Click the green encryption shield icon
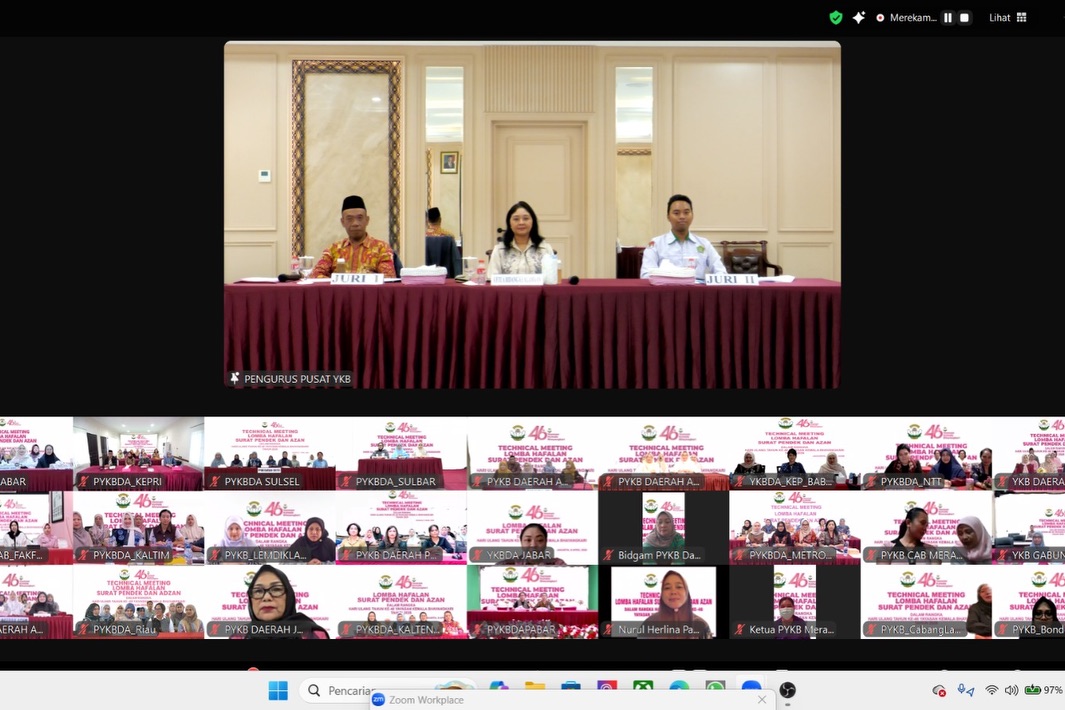1065x710 pixels. pyautogui.click(x=836, y=17)
